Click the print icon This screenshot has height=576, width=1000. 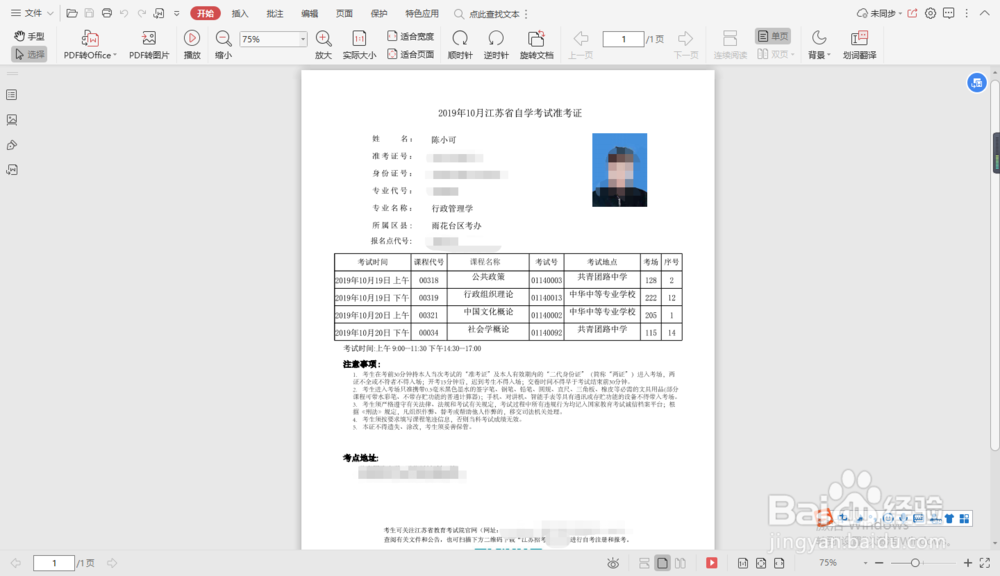pyautogui.click(x=107, y=13)
